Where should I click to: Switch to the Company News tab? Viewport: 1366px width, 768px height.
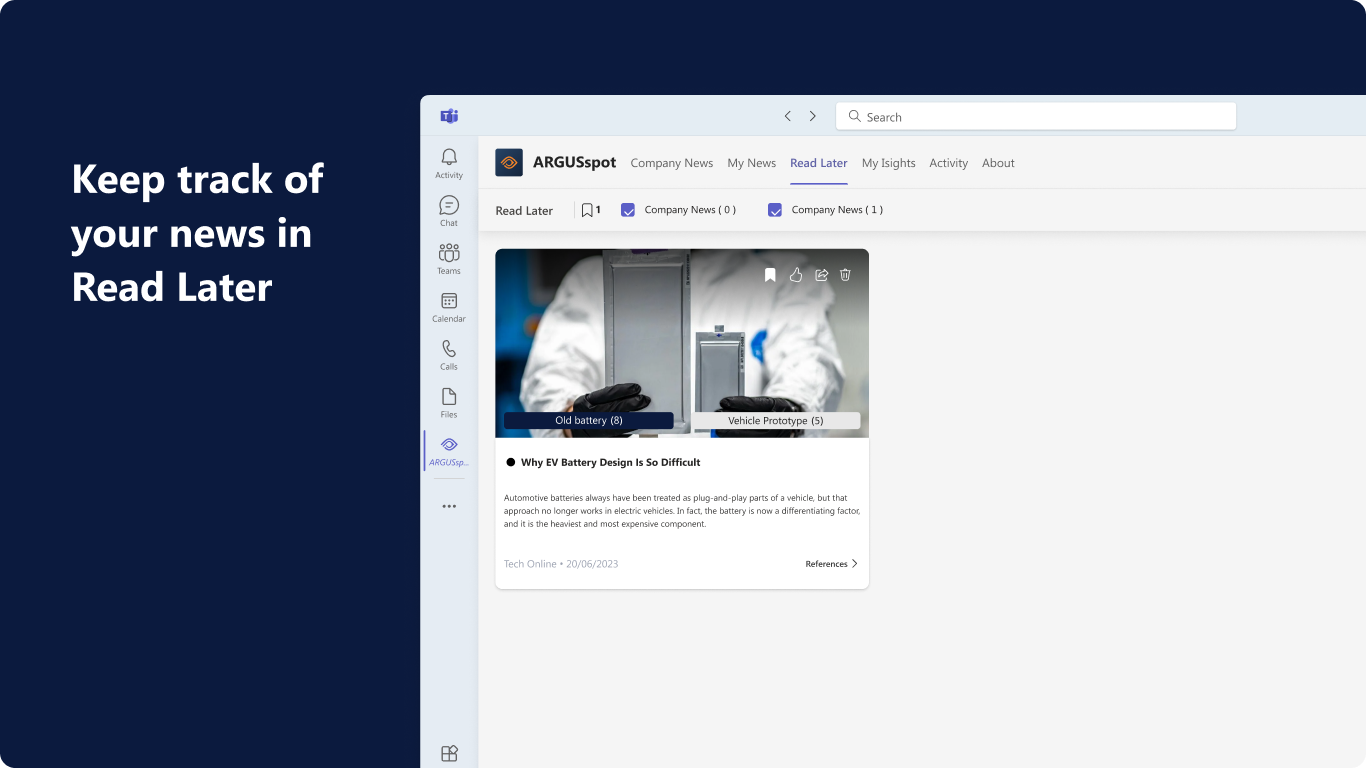click(672, 163)
